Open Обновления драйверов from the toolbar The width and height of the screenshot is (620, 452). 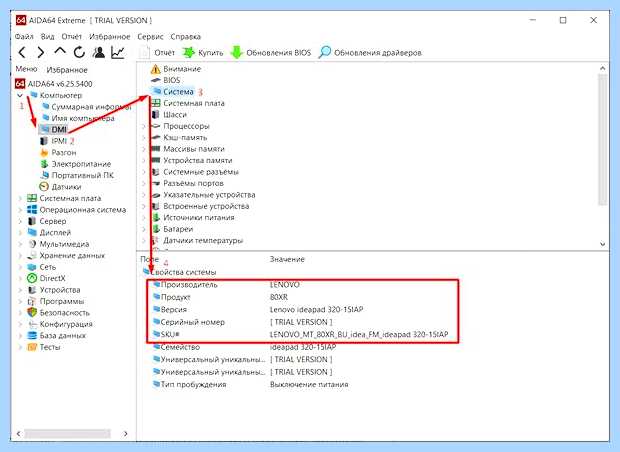coord(370,53)
